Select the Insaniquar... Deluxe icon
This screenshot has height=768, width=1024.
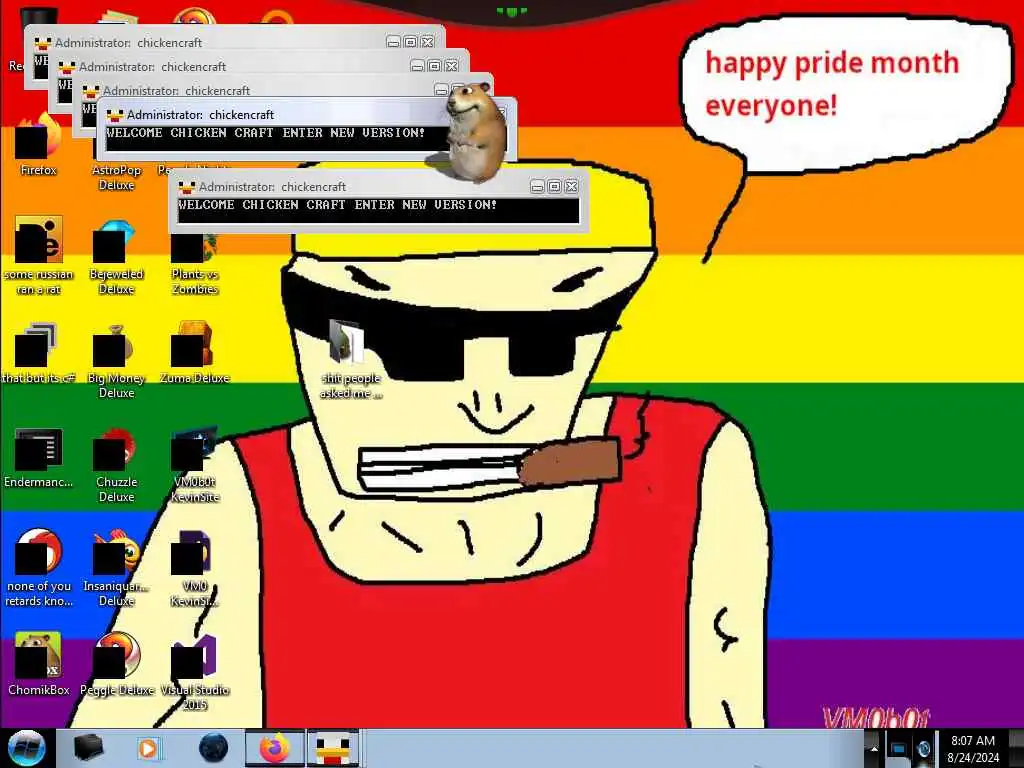[x=116, y=568]
